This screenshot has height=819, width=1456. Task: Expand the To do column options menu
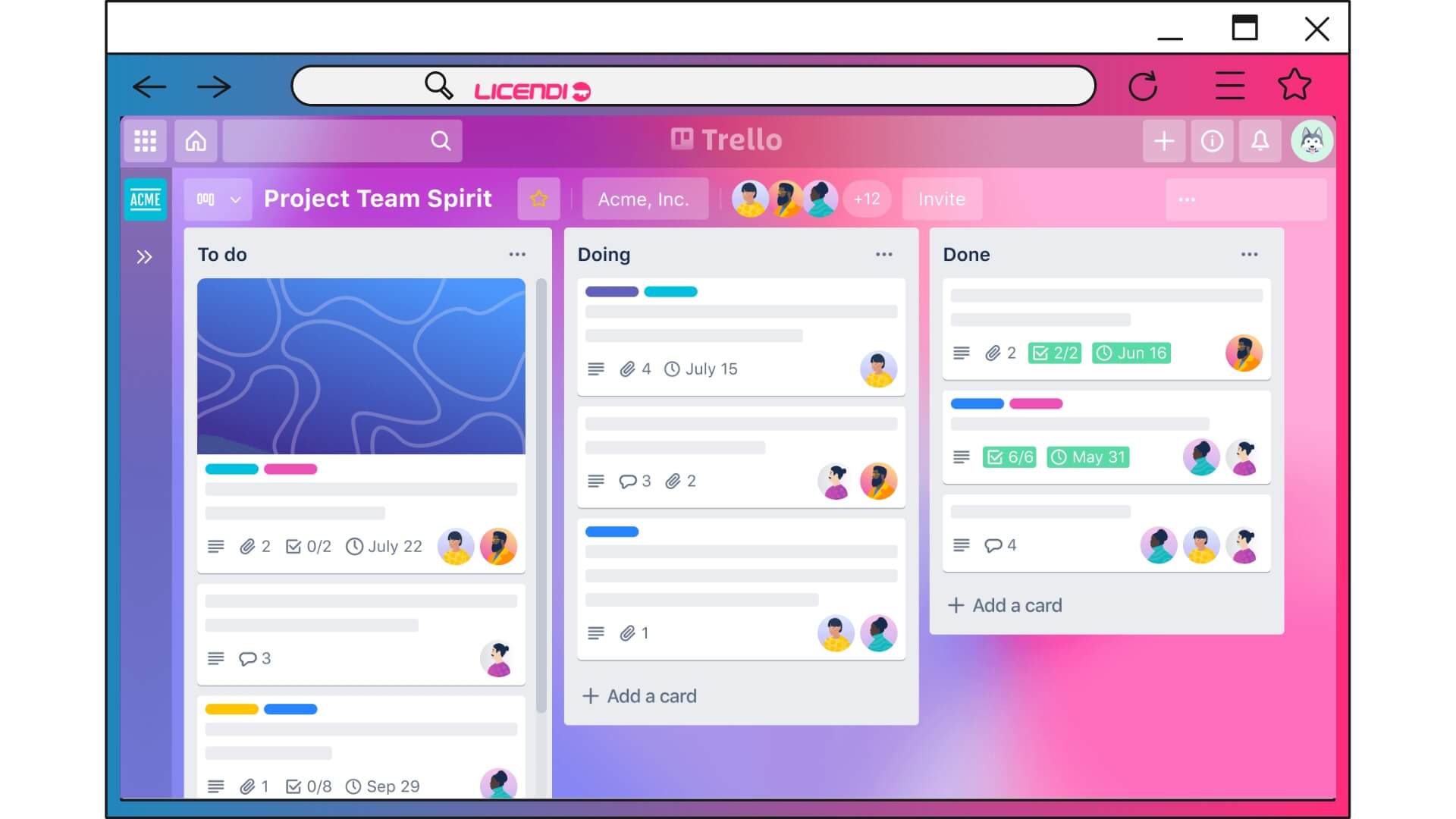[x=517, y=254]
